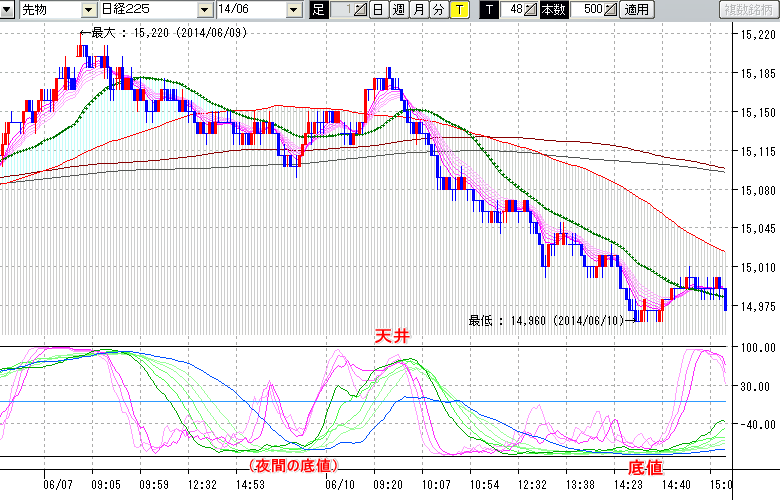
Task: Click the 500 bar count input field
Action: (586, 10)
